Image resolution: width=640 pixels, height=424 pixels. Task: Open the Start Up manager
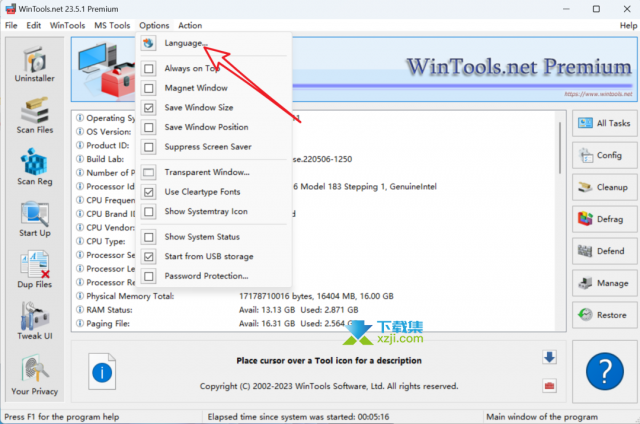pos(35,219)
